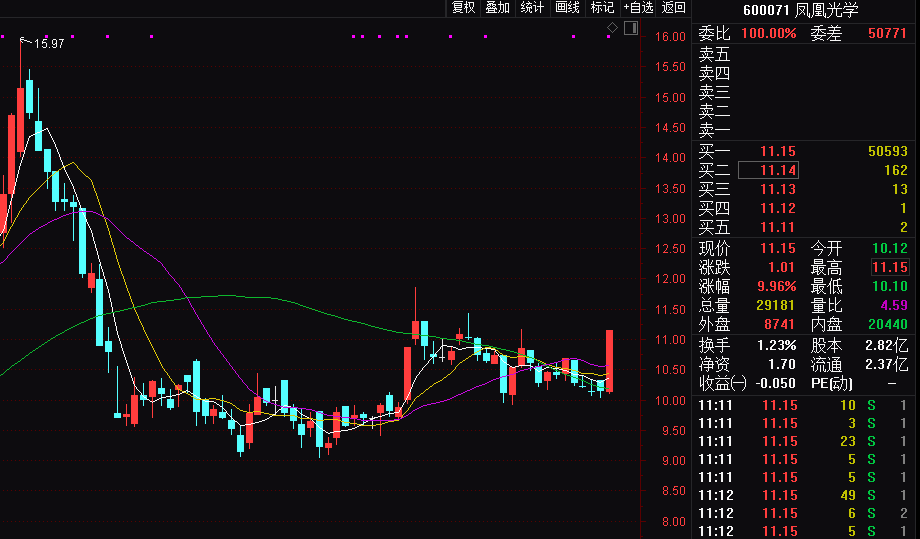Click the 11:12 trade row with volume 49
The image size is (920, 539).
803,495
